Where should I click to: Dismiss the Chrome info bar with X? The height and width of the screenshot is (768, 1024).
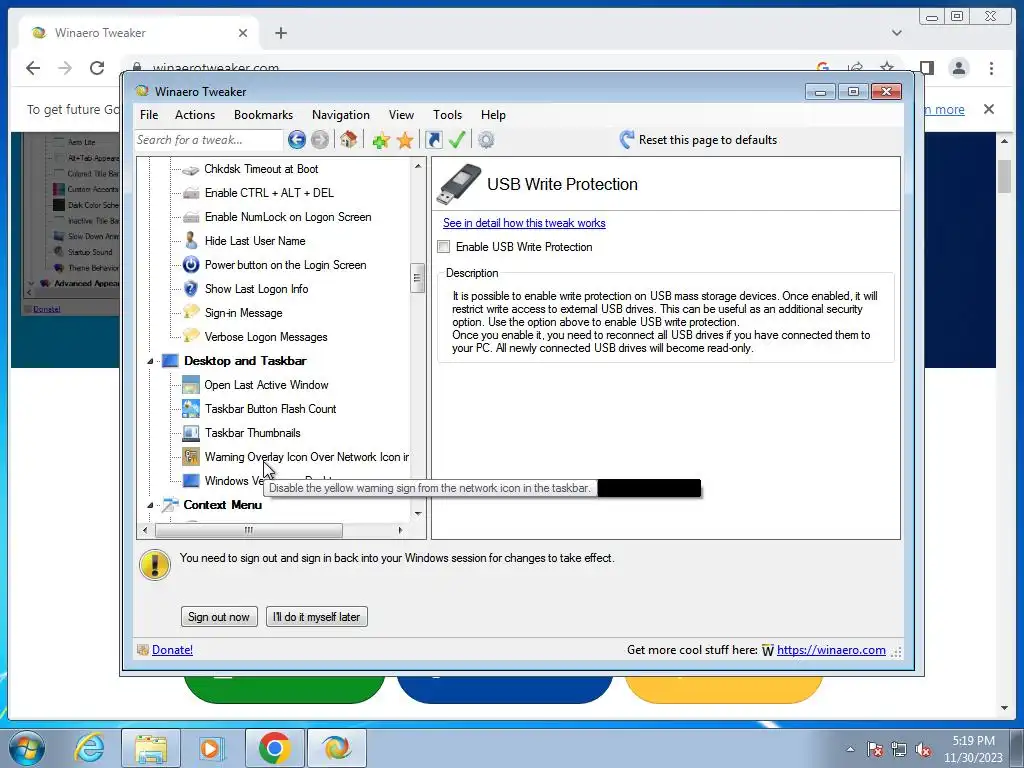pyautogui.click(x=989, y=109)
